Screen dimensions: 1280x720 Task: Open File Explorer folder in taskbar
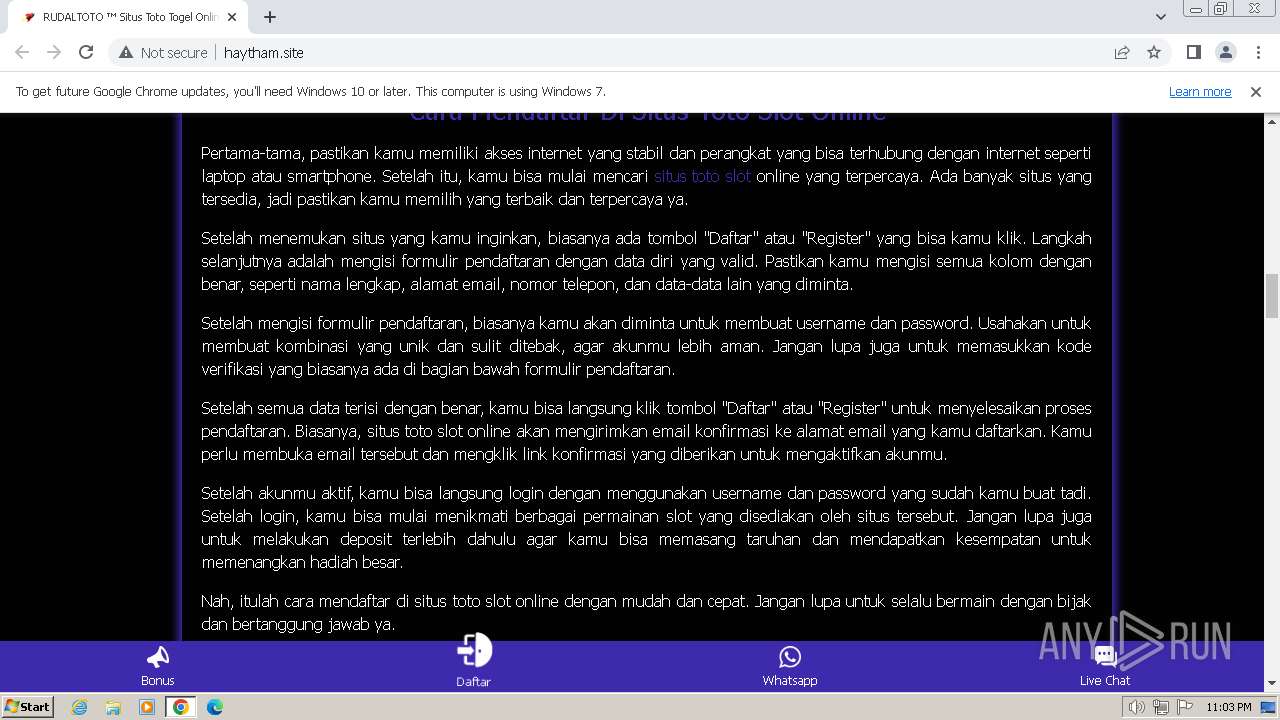[113, 707]
